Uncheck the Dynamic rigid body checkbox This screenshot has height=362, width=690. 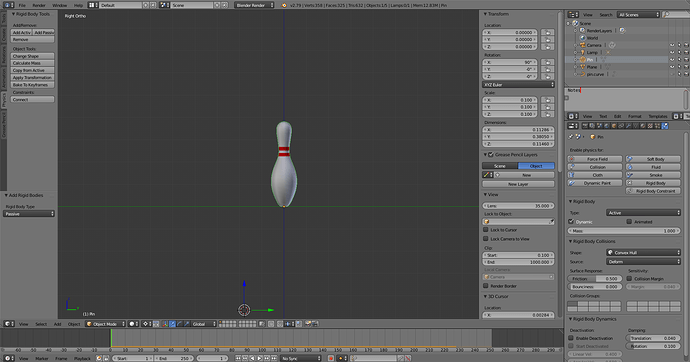[571, 222]
